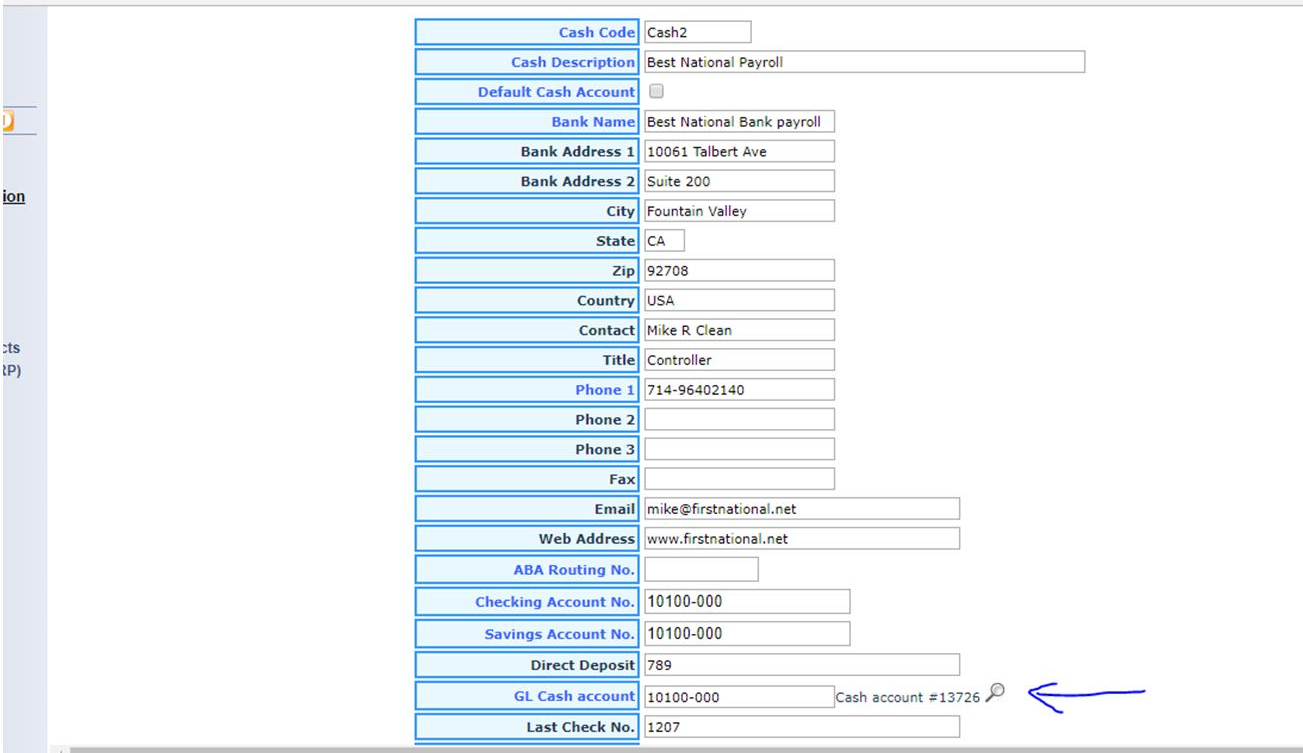Select the Last Check No. field
Image resolution: width=1303 pixels, height=753 pixels.
[x=801, y=727]
